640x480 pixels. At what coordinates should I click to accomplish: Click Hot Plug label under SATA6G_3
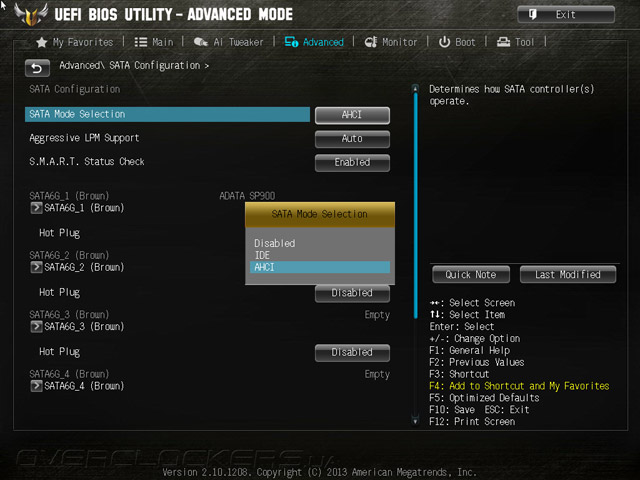pos(60,352)
